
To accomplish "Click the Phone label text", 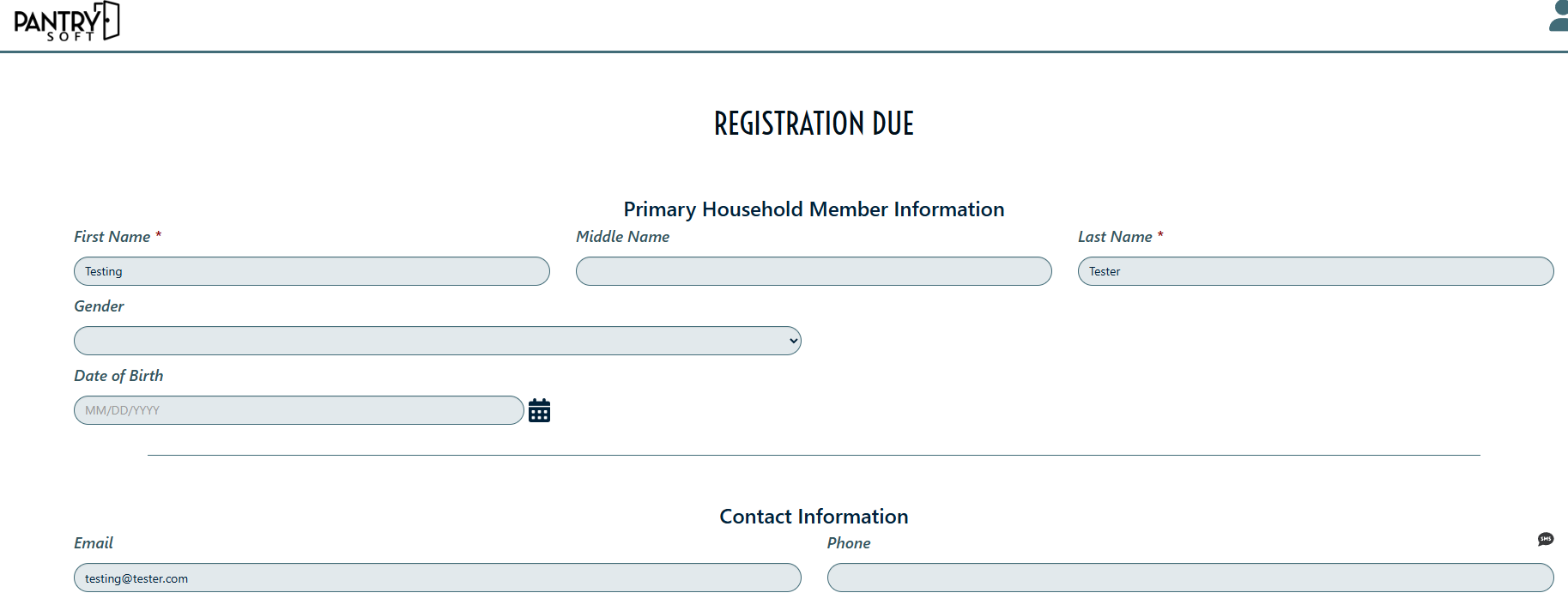I will coord(848,543).
